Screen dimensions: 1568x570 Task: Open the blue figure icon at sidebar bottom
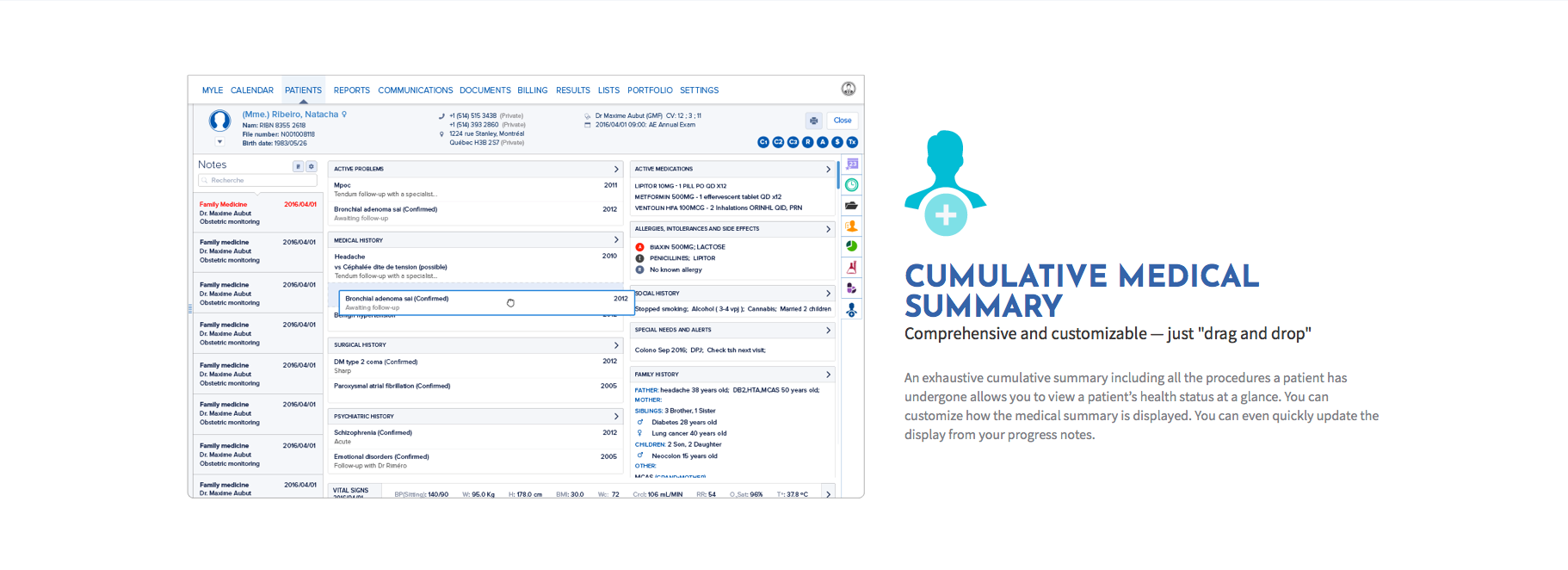tap(852, 310)
